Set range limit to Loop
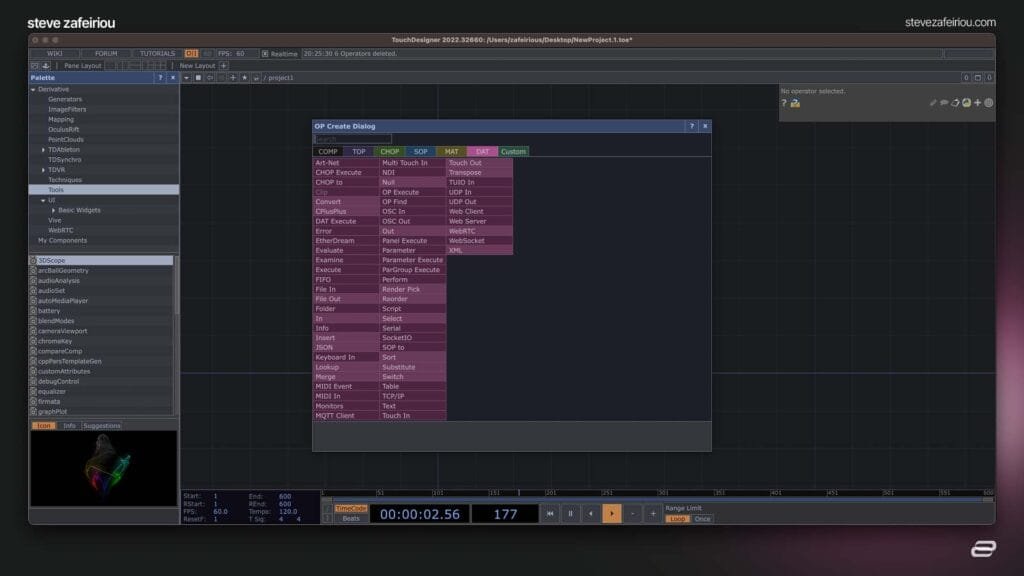 (x=677, y=519)
